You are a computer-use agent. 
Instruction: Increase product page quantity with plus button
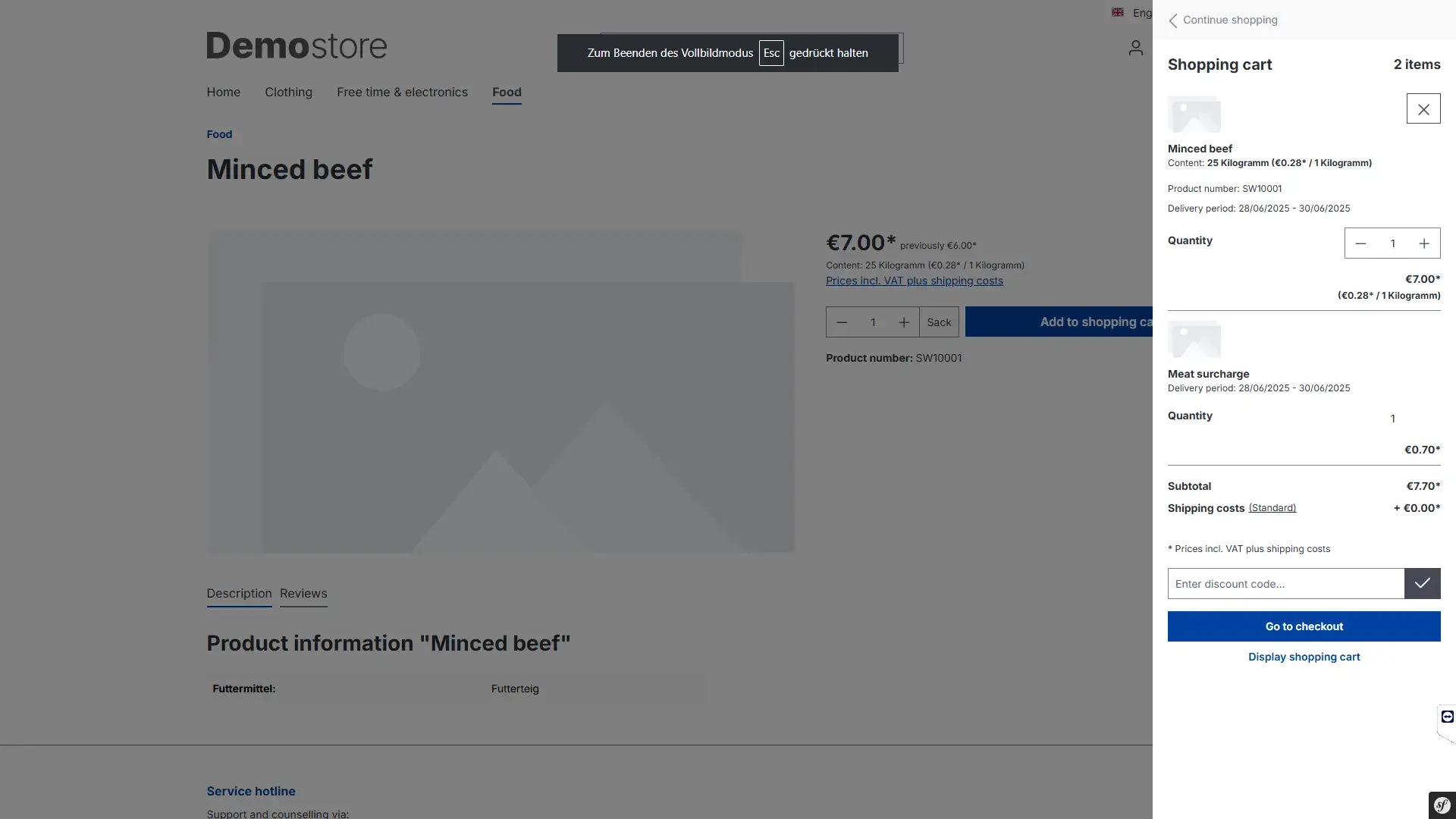[x=904, y=322]
